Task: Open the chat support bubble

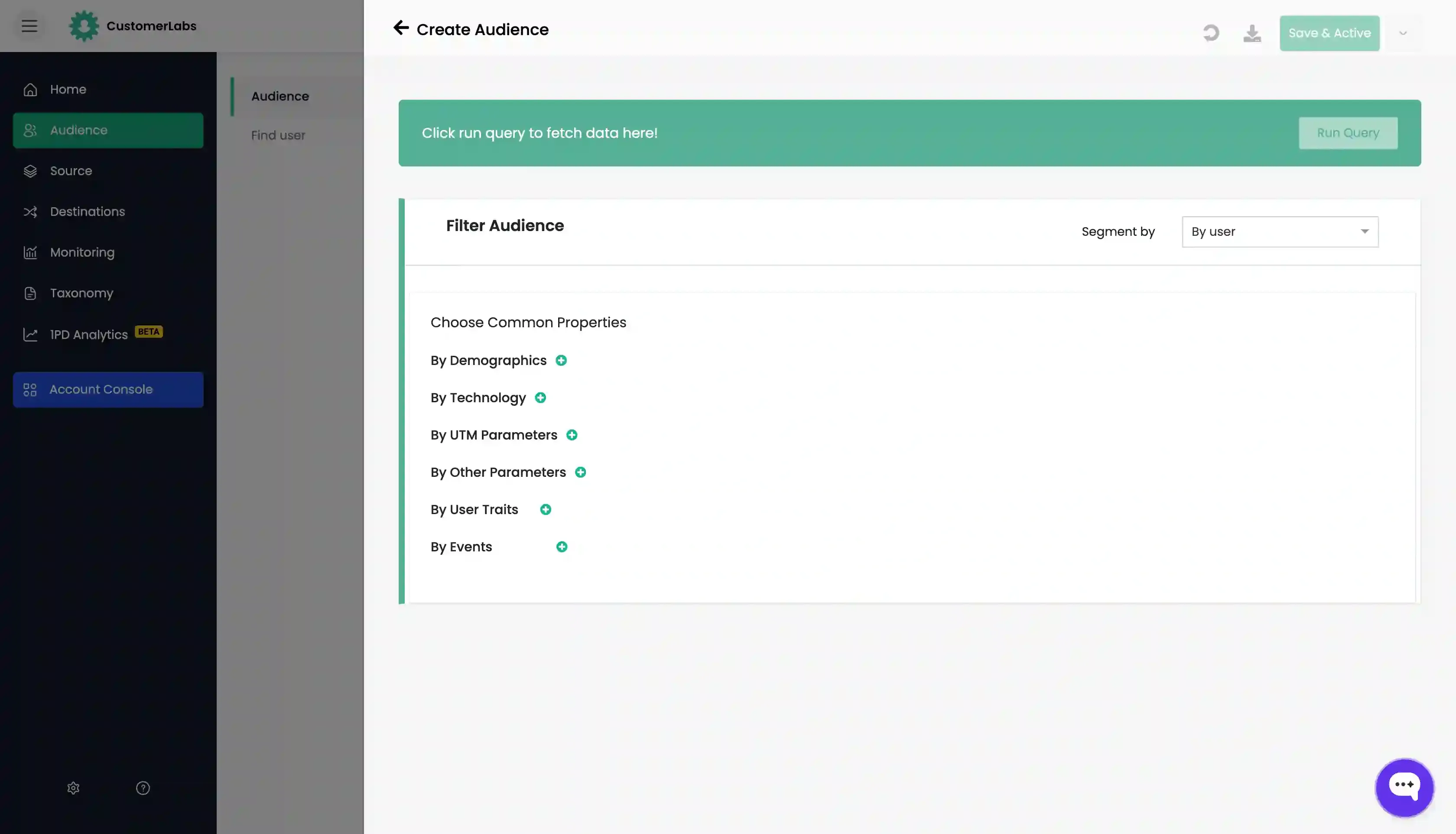Action: (1404, 788)
